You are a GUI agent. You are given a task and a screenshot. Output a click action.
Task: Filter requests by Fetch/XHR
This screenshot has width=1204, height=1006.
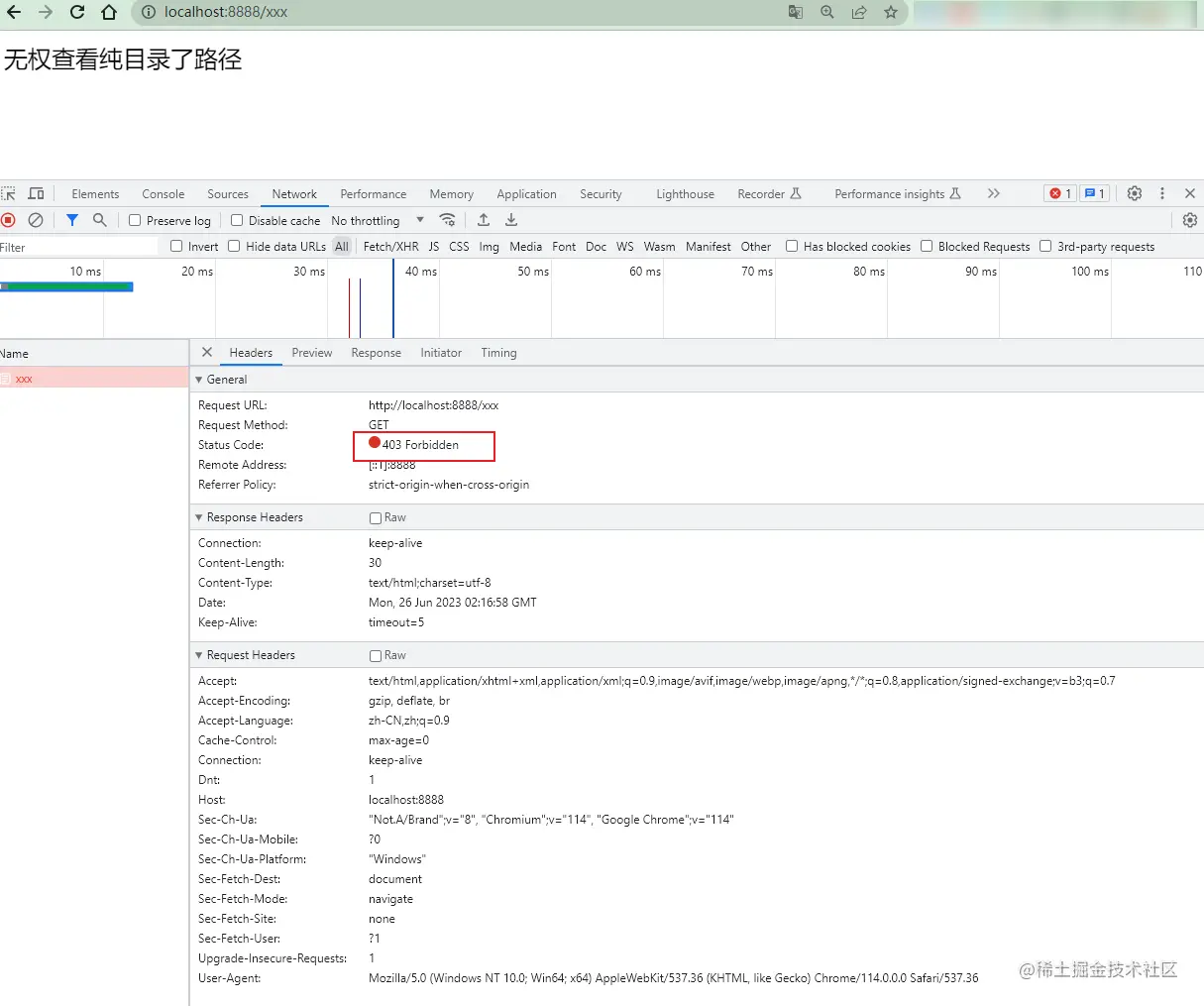390,247
